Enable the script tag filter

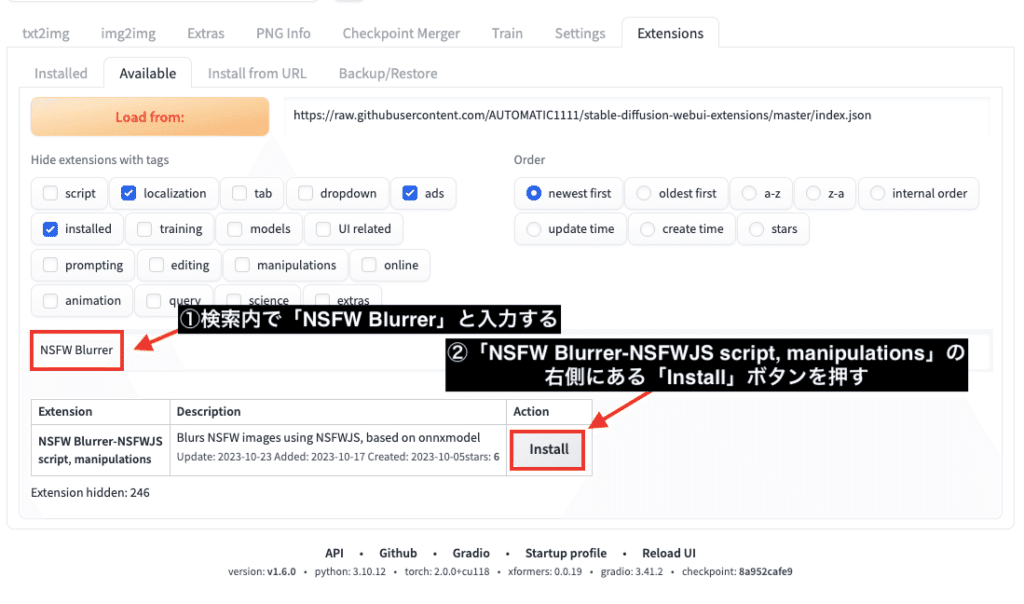49,193
